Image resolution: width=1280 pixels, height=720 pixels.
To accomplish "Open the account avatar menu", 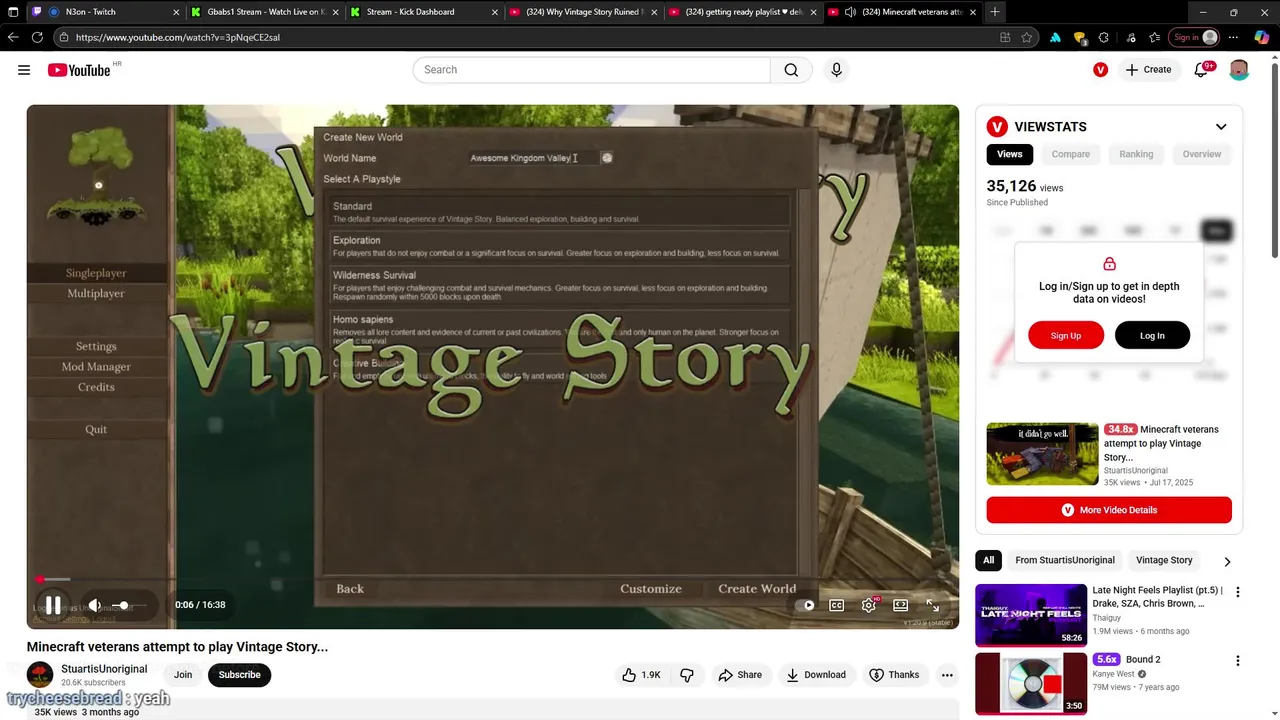I will point(1239,70).
